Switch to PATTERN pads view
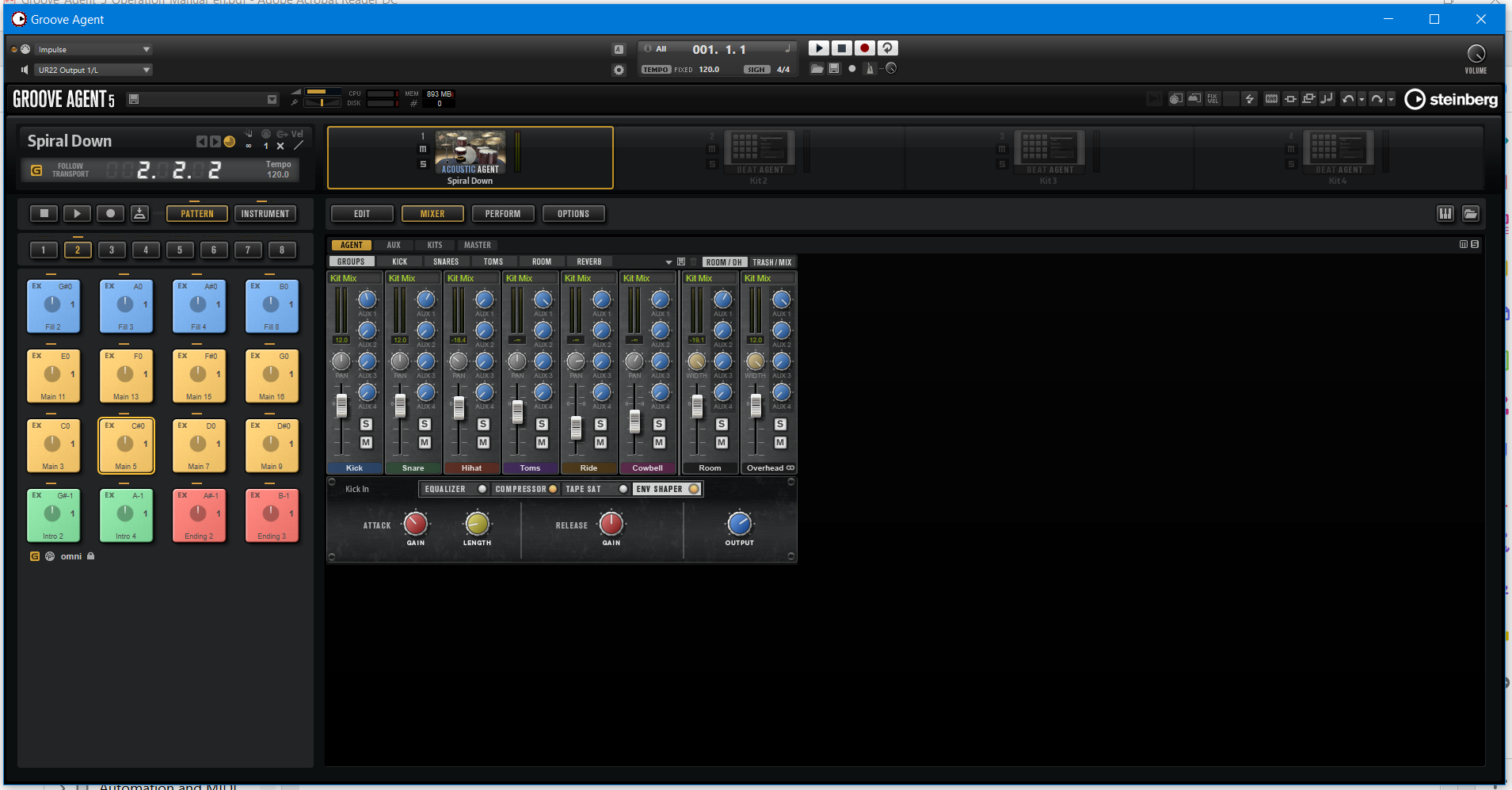1512x790 pixels. pos(197,214)
